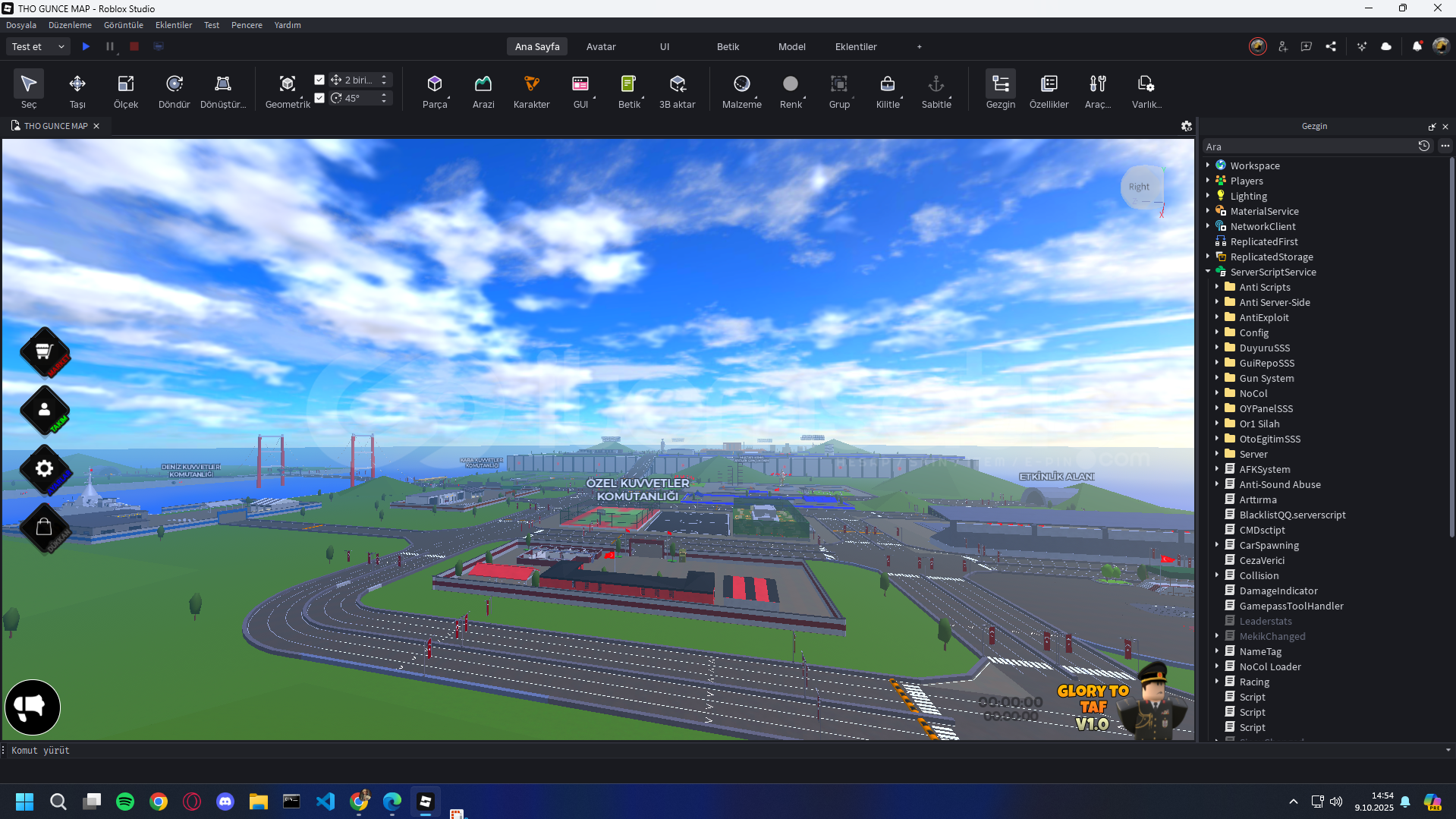Click the 3B aktar import icon
The width and height of the screenshot is (1456, 819).
pos(678,83)
